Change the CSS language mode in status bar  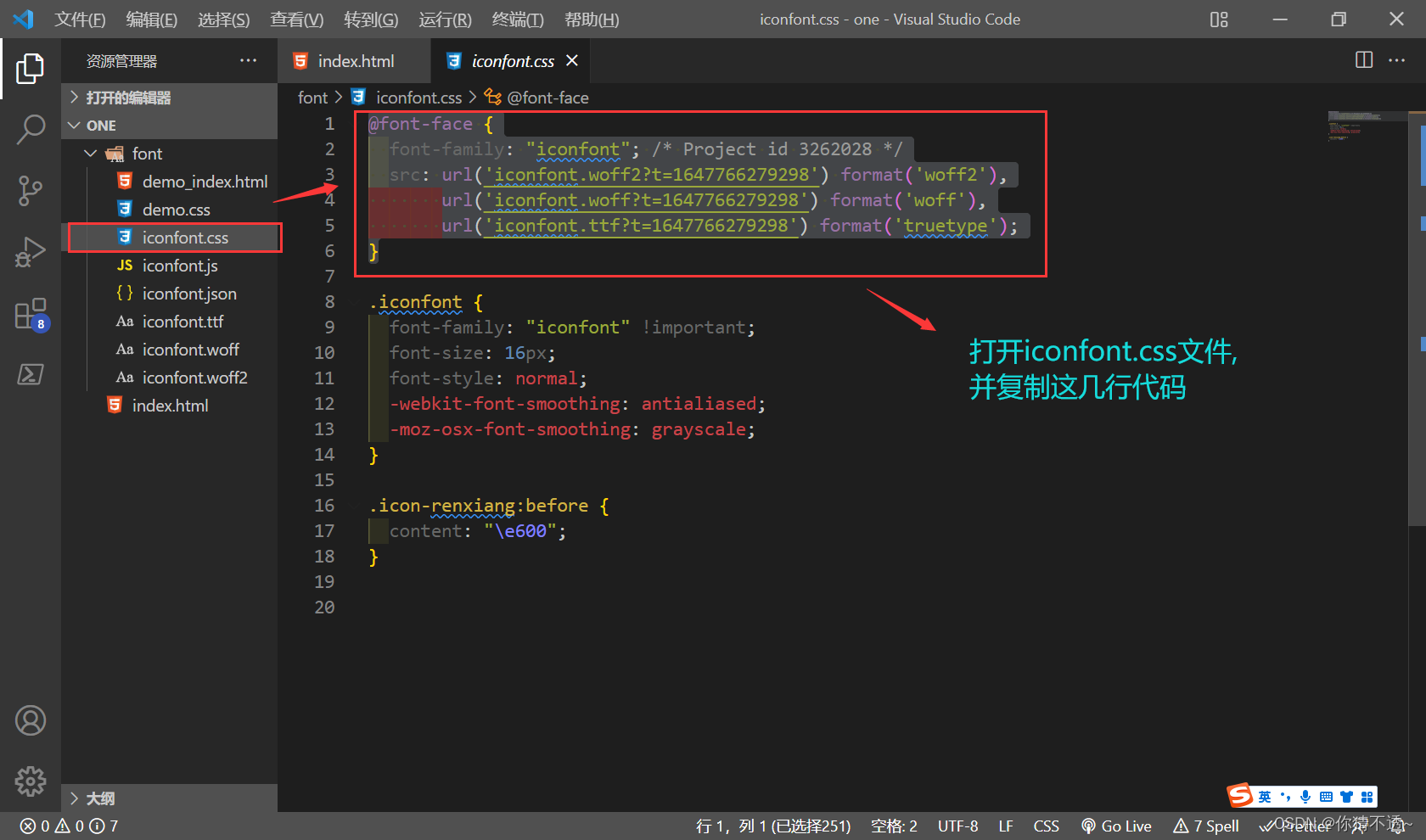(x=1046, y=826)
